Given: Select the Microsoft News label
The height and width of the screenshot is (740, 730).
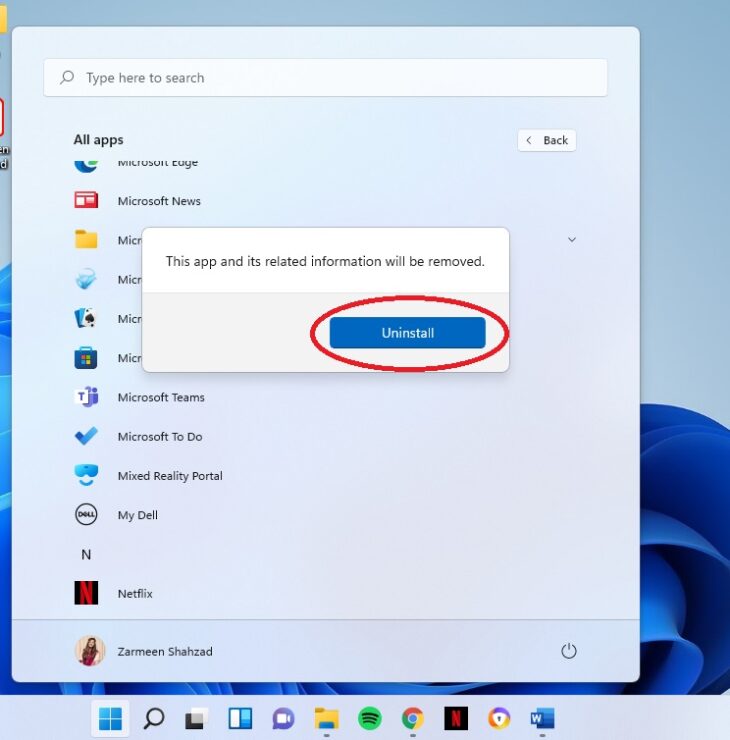Looking at the screenshot, I should click(159, 201).
